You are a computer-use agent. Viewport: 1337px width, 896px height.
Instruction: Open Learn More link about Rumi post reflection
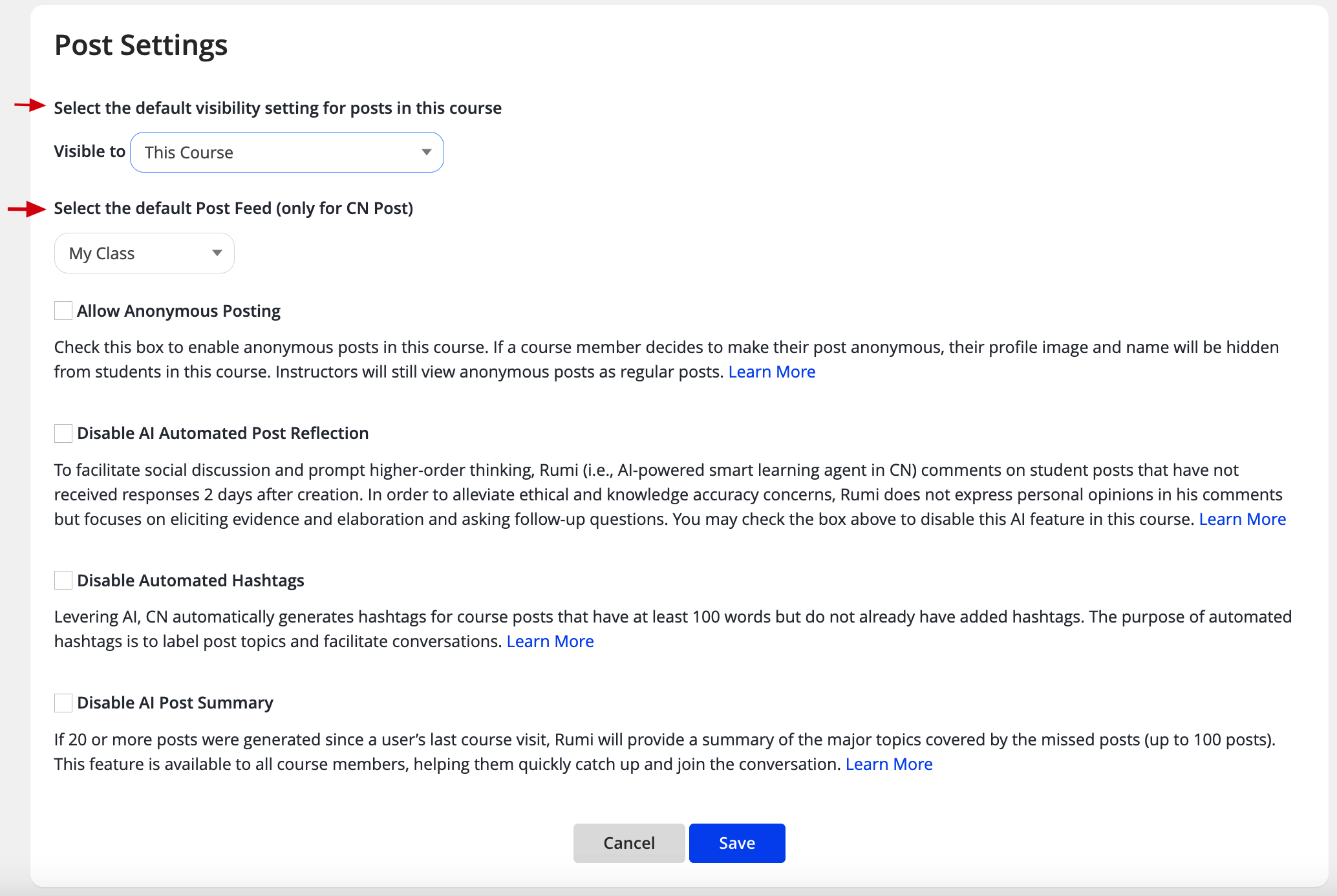(x=1243, y=519)
